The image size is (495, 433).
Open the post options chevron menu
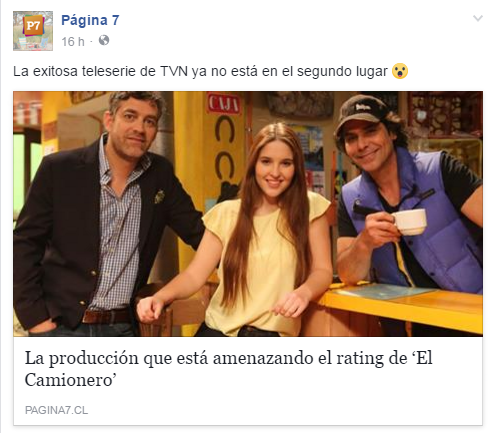pyautogui.click(x=478, y=18)
